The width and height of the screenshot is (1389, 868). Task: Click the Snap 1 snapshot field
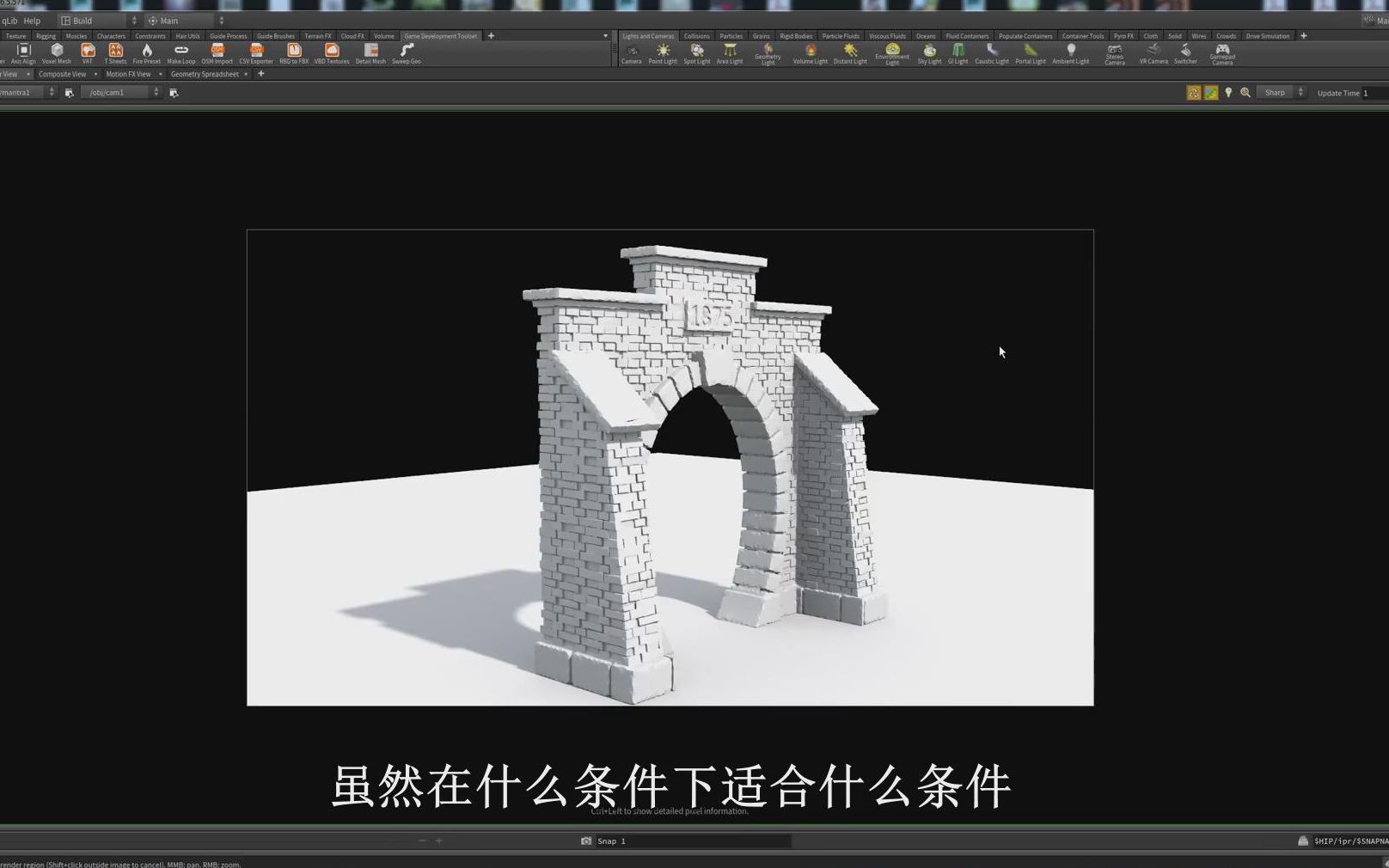pyautogui.click(x=693, y=841)
